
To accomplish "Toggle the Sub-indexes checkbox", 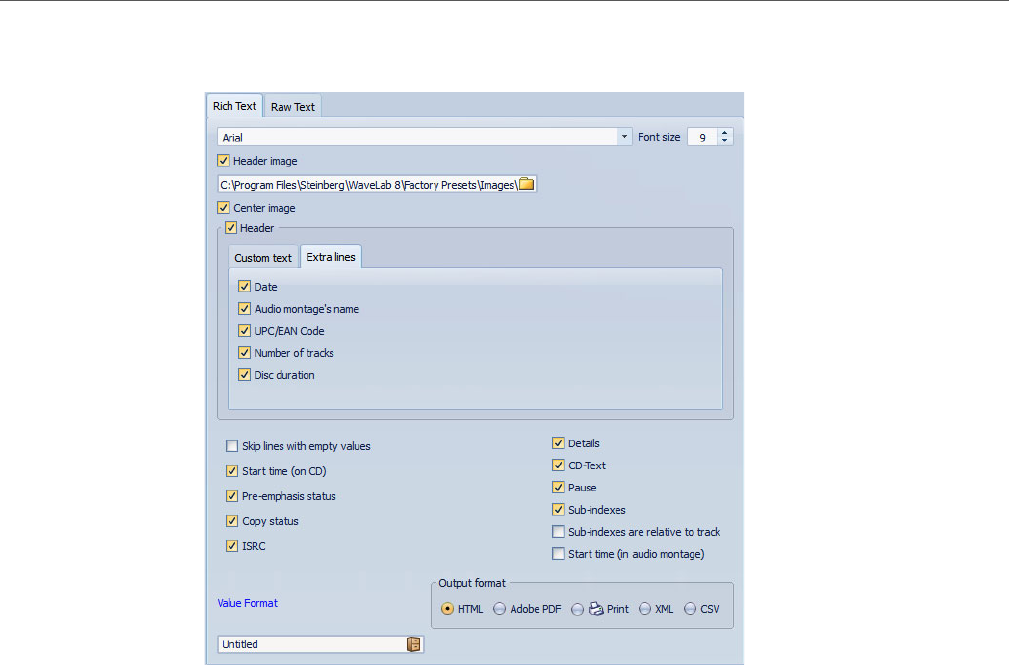I will coord(558,509).
